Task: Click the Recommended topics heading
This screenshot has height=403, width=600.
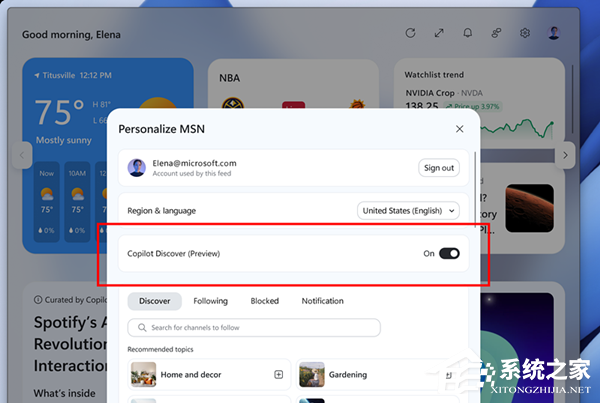Action: [160, 349]
